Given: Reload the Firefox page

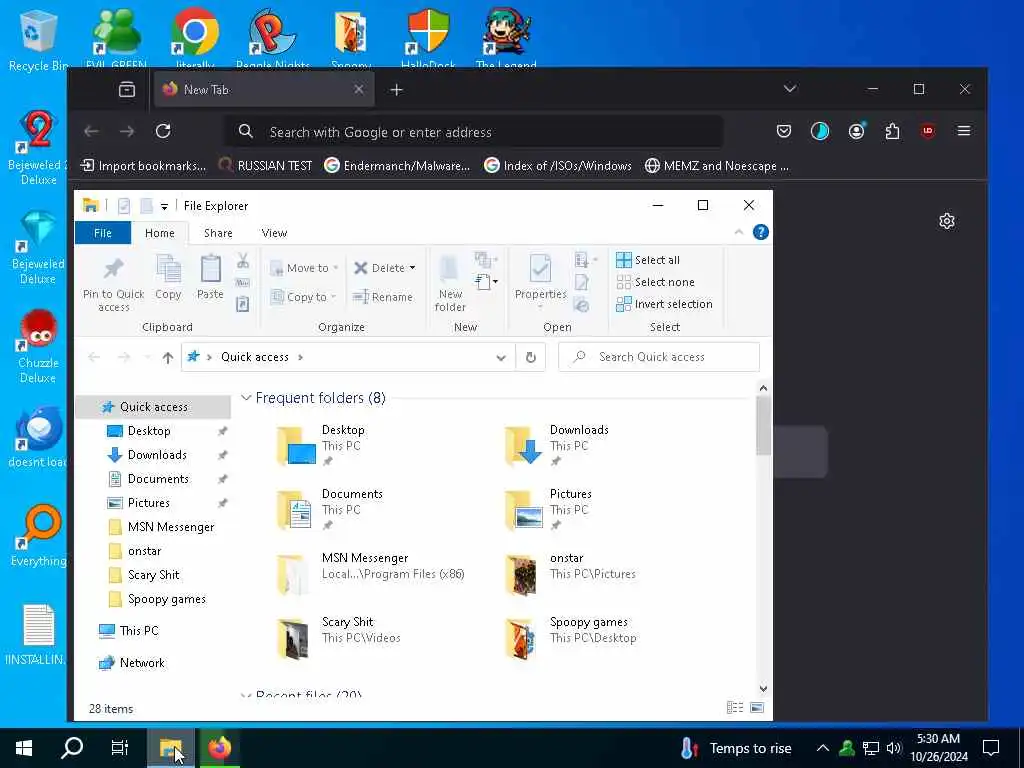Looking at the screenshot, I should (x=163, y=131).
